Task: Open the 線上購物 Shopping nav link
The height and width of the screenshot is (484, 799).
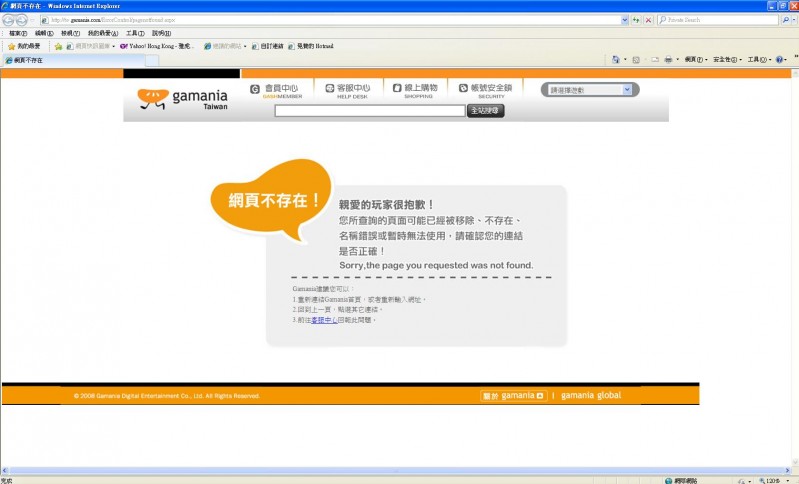Action: [418, 90]
